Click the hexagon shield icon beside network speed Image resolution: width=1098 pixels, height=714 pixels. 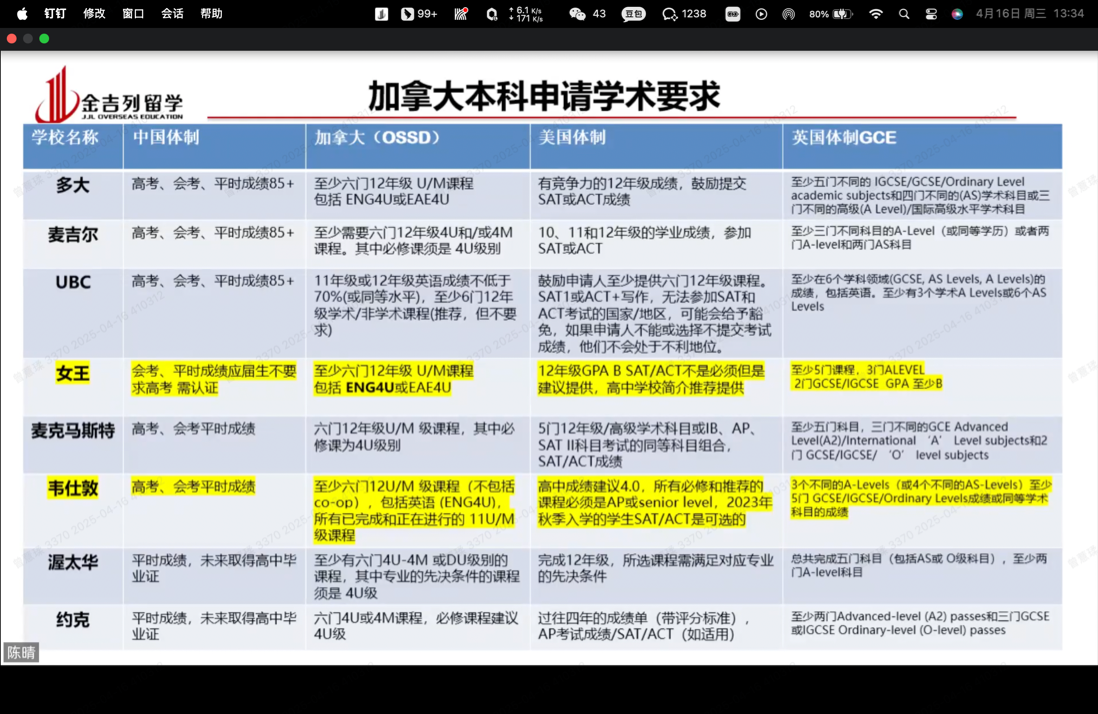(492, 13)
